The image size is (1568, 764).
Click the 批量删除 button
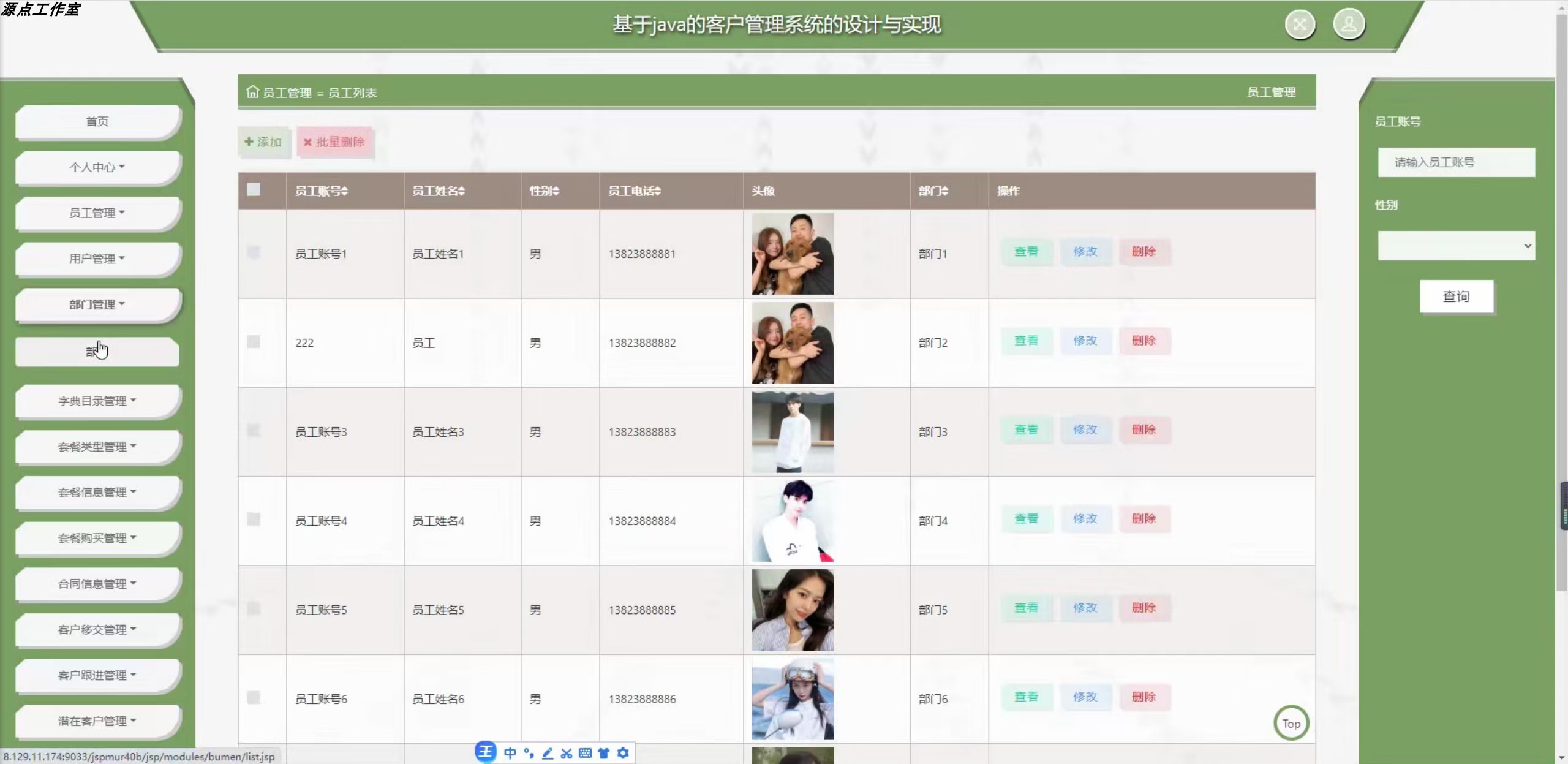[334, 142]
